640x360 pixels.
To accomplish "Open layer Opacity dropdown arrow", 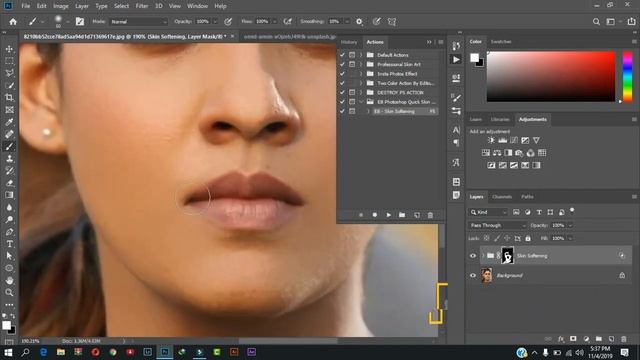I will point(570,225).
